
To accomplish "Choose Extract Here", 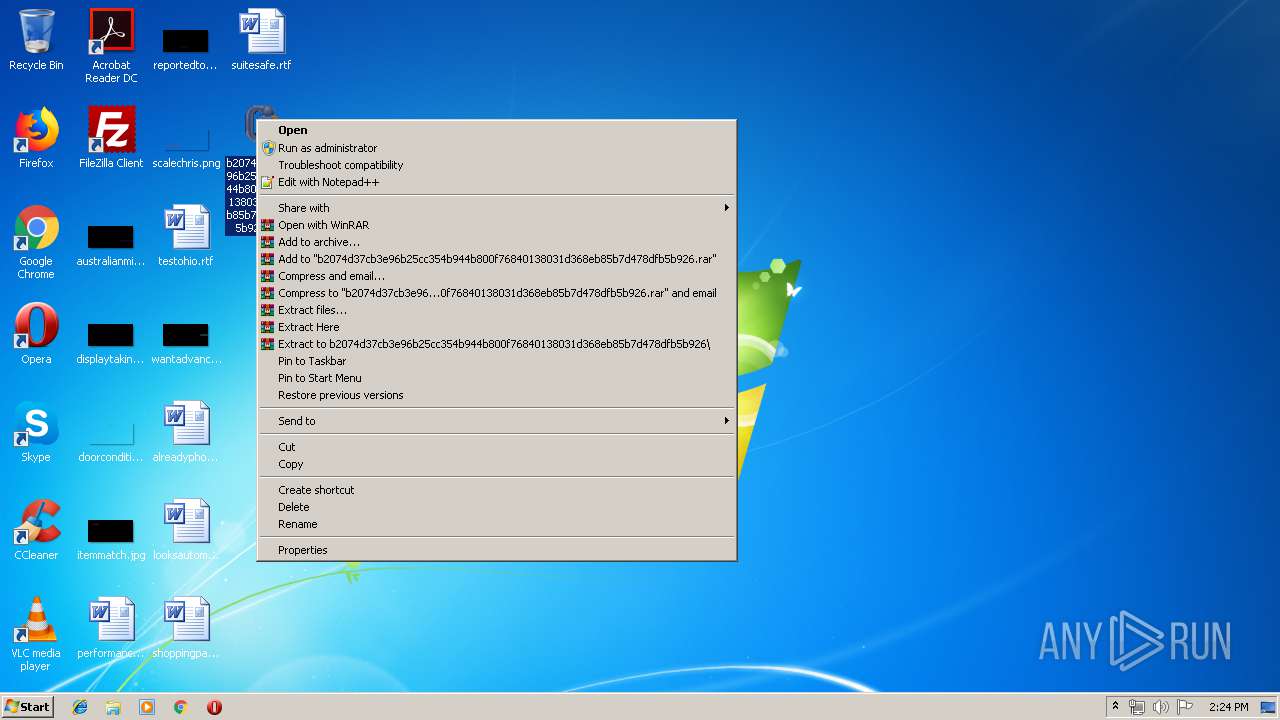I will point(496,327).
